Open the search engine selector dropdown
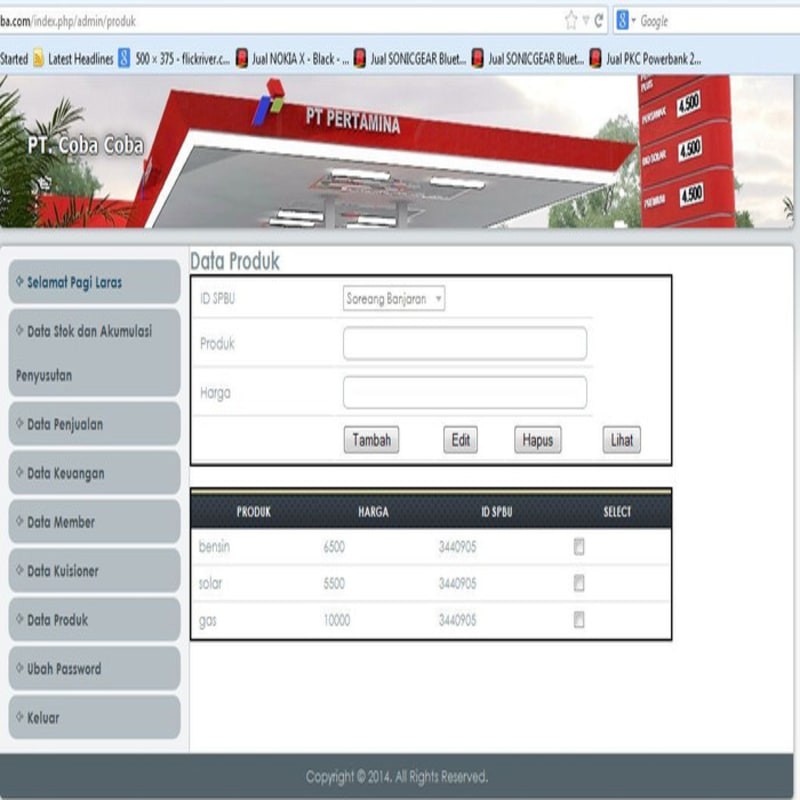The width and height of the screenshot is (800, 800). pyautogui.click(x=632, y=19)
